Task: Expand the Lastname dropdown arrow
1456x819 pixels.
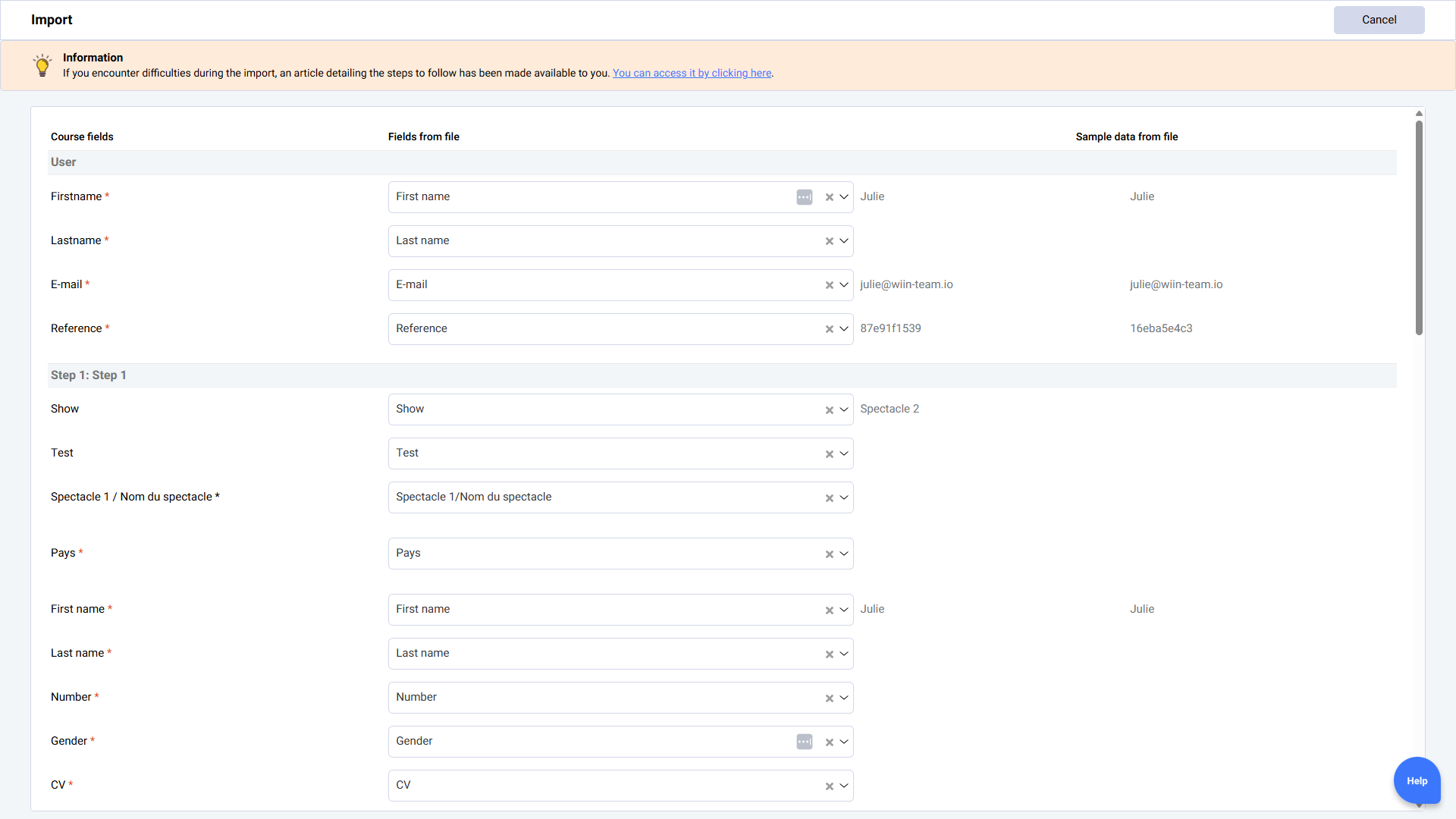Action: tap(843, 241)
